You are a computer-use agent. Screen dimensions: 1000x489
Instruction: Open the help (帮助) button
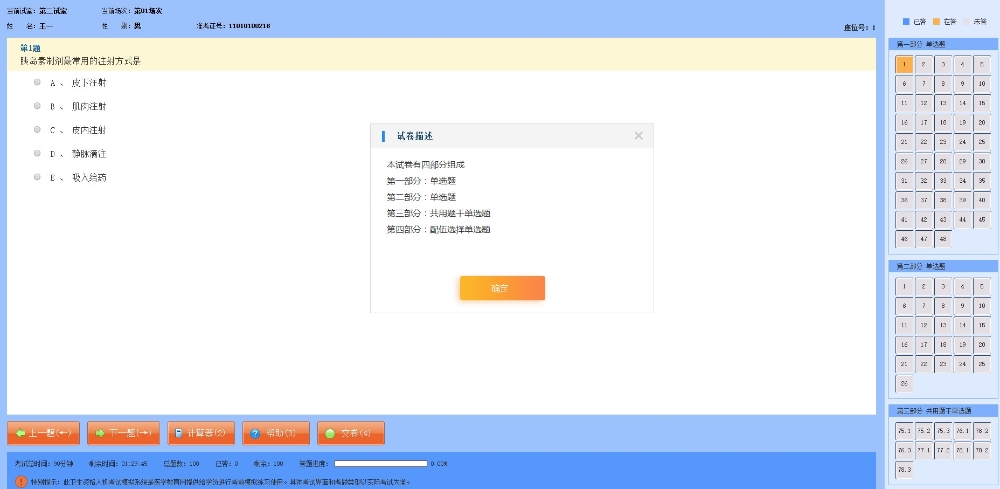(275, 433)
